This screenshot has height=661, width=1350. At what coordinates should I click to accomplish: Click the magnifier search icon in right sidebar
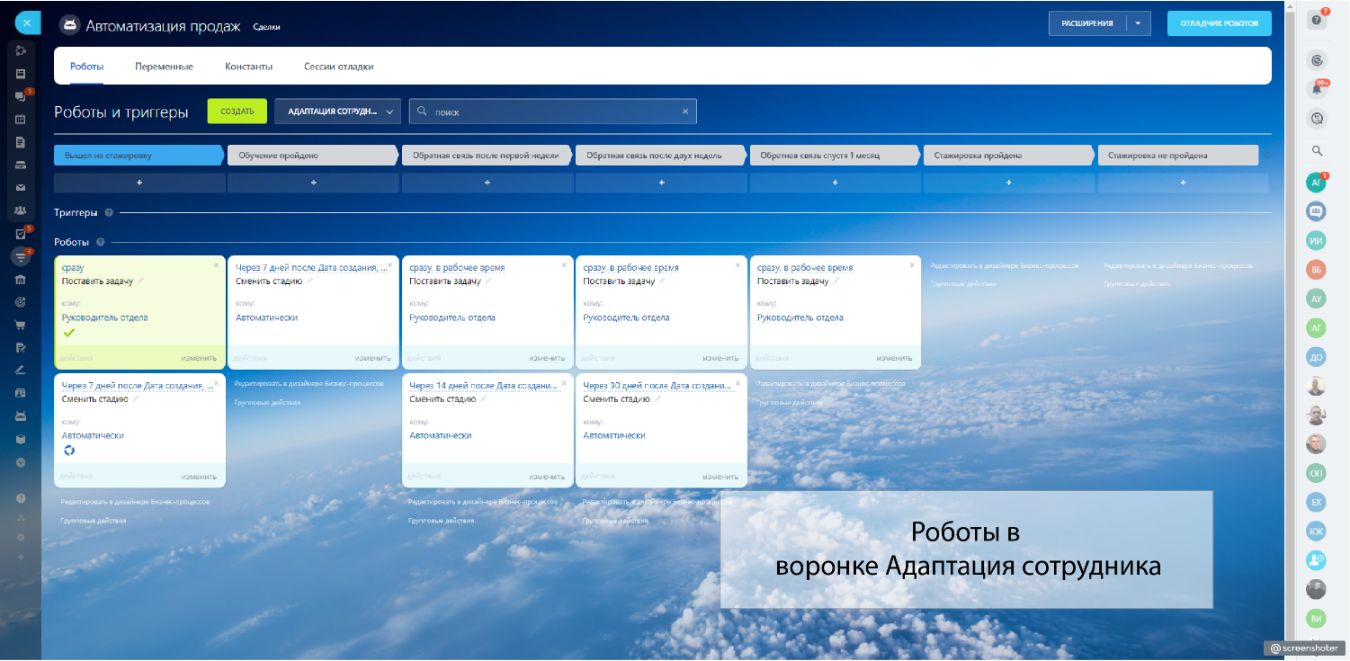(1317, 151)
